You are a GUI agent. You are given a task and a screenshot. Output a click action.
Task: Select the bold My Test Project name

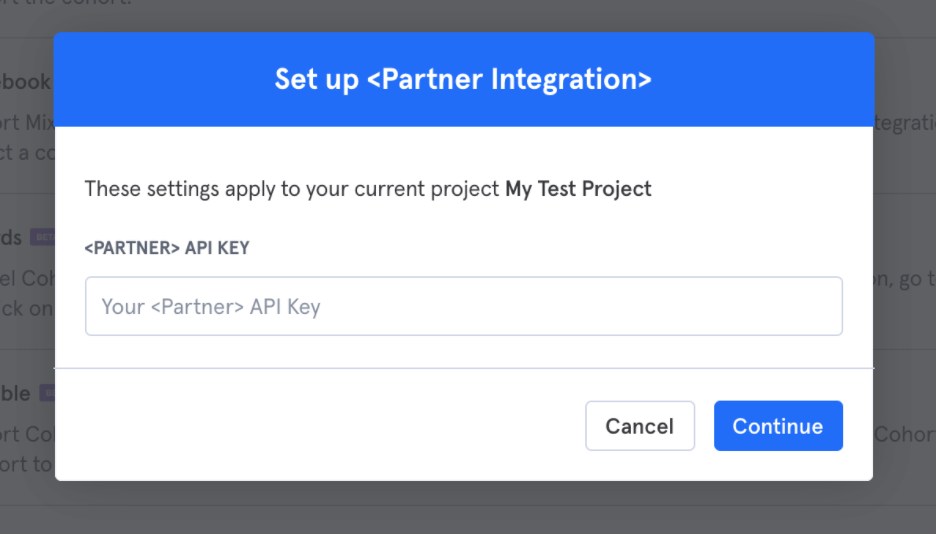click(578, 189)
